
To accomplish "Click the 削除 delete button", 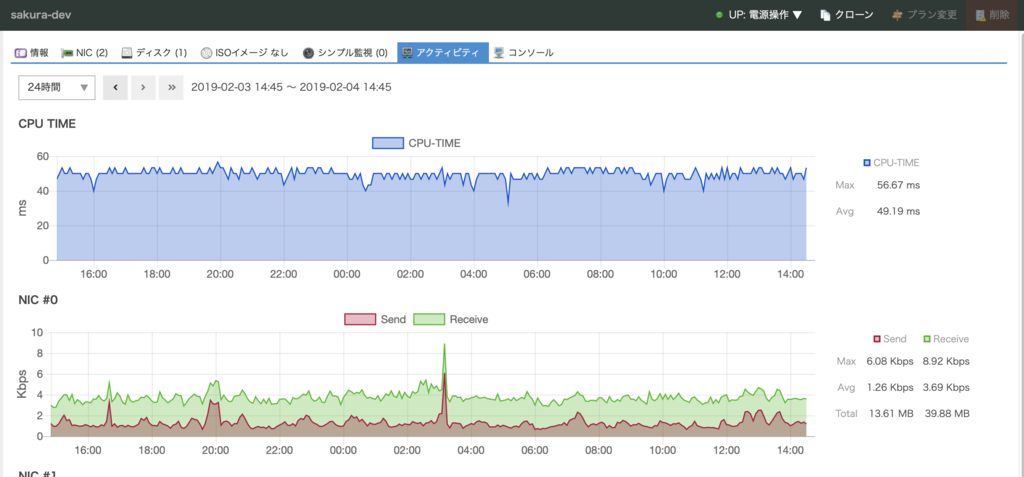I will click(993, 14).
